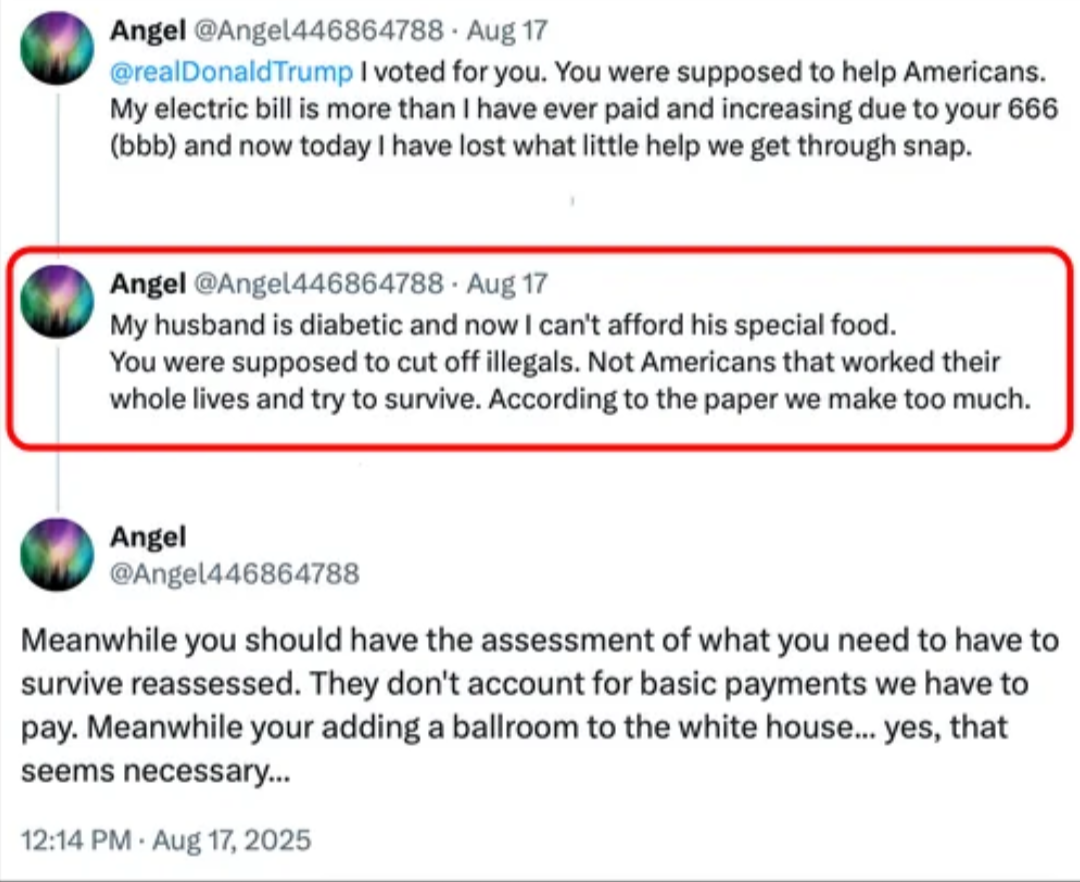
Task: Click the Aug 17, 2025 full date
Action: 232,838
